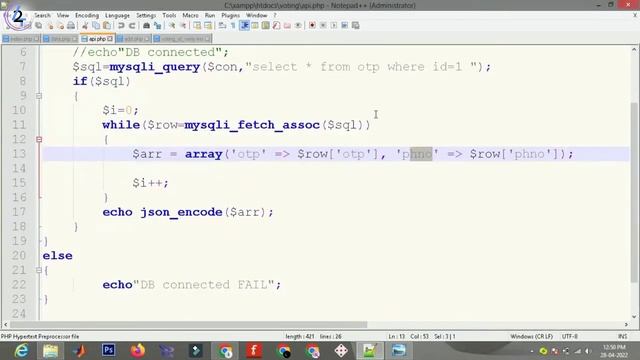
Task: Start macro recording with red Record icon
Action: pos(312,26)
